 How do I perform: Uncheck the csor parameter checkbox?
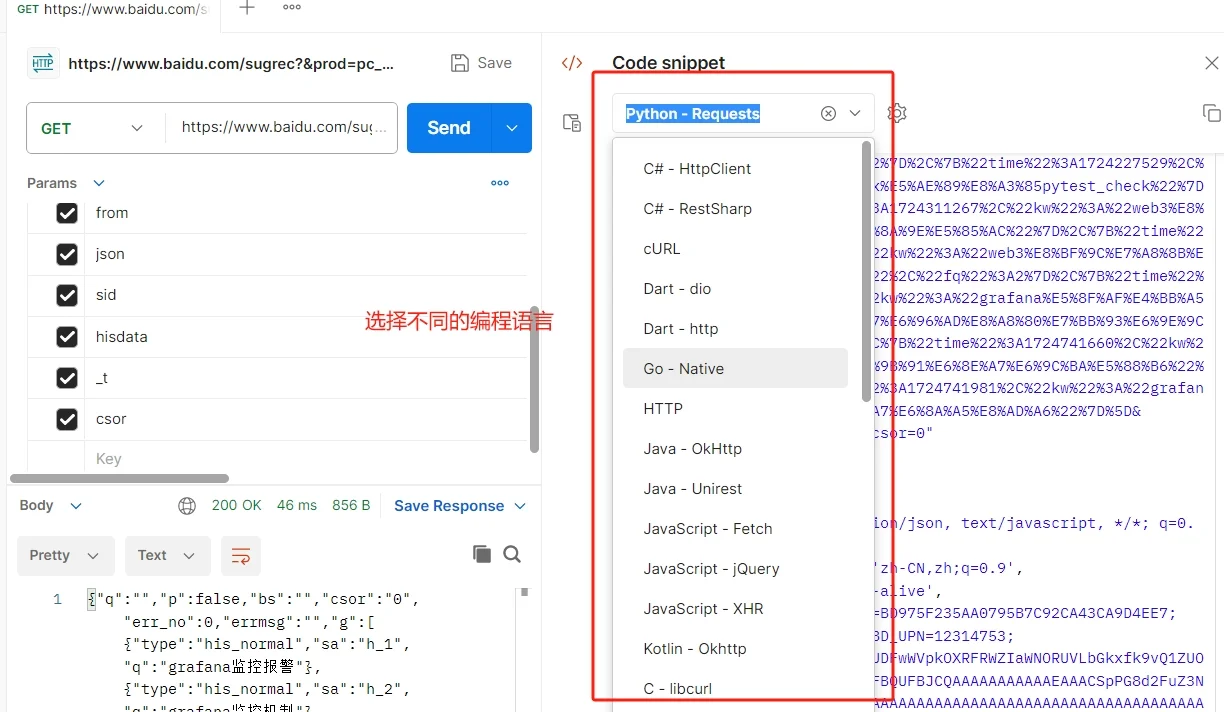pyautogui.click(x=66, y=419)
